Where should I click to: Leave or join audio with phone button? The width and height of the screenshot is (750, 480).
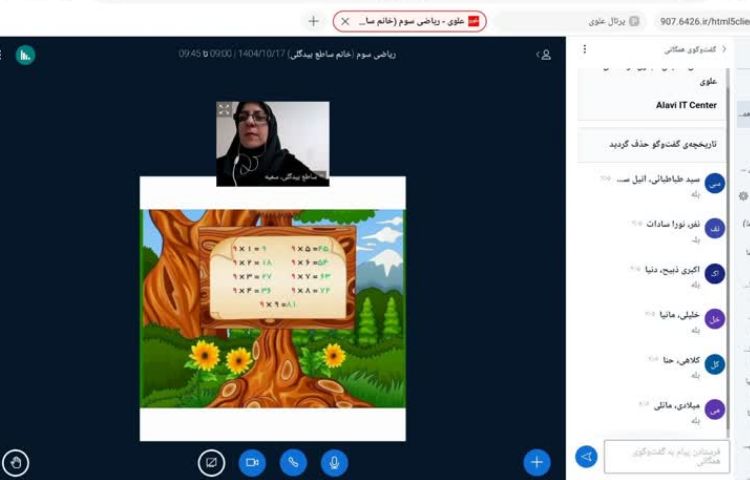tap(293, 462)
